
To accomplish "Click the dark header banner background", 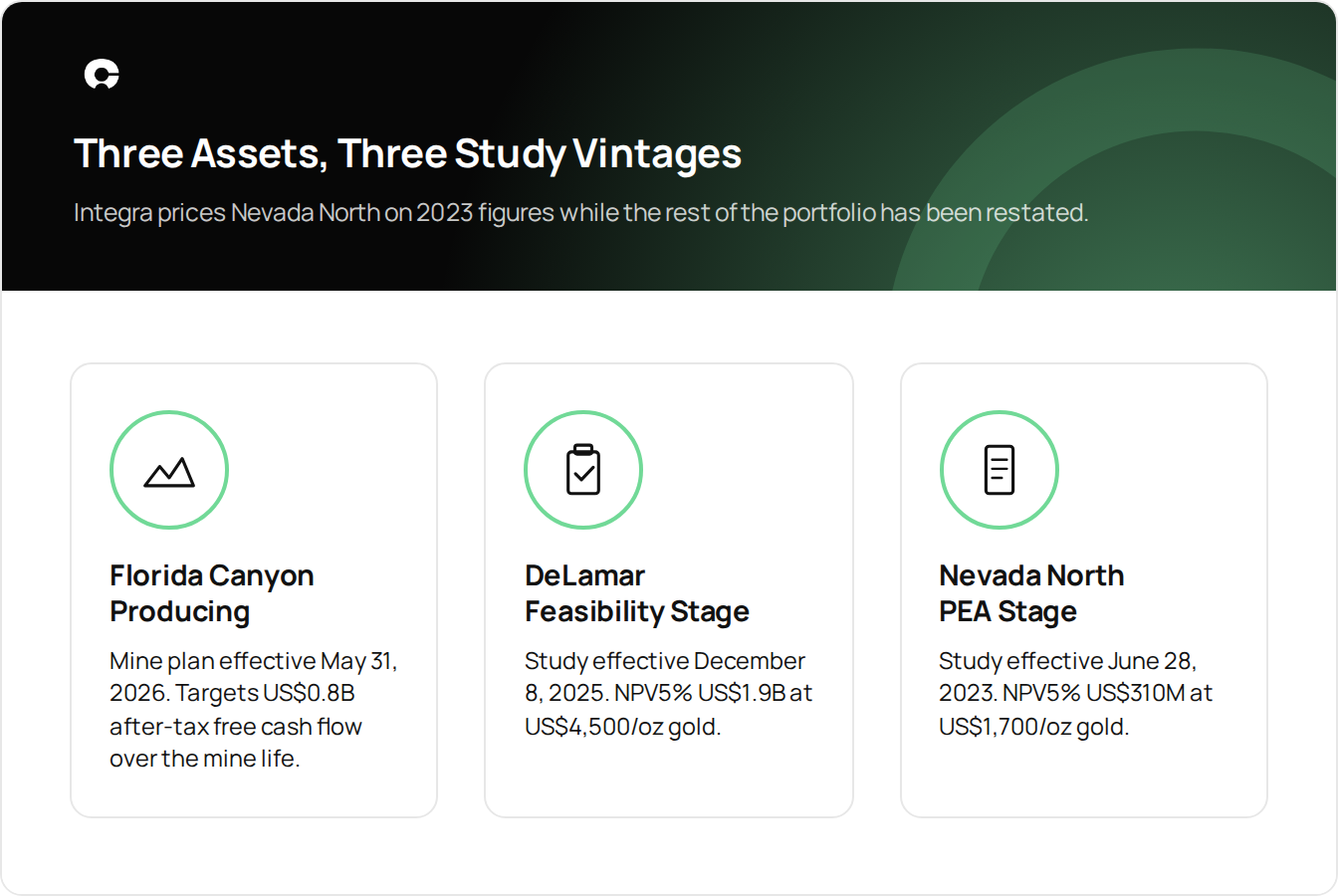I will 669,146.
